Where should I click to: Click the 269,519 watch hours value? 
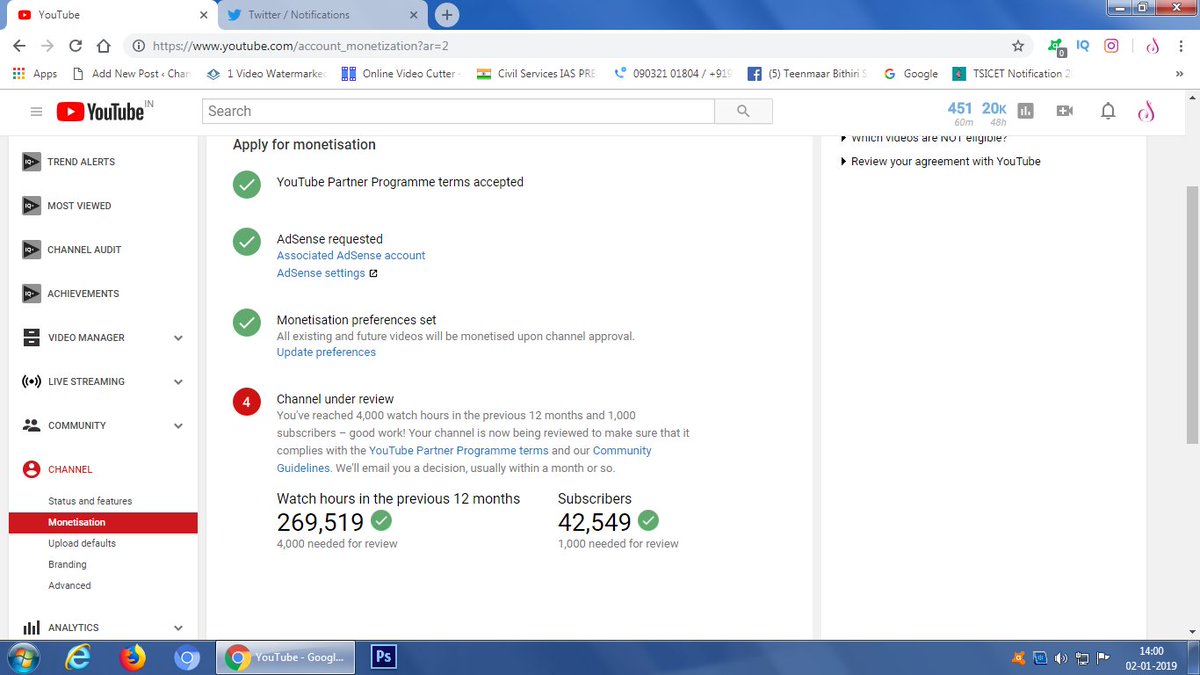(x=320, y=522)
